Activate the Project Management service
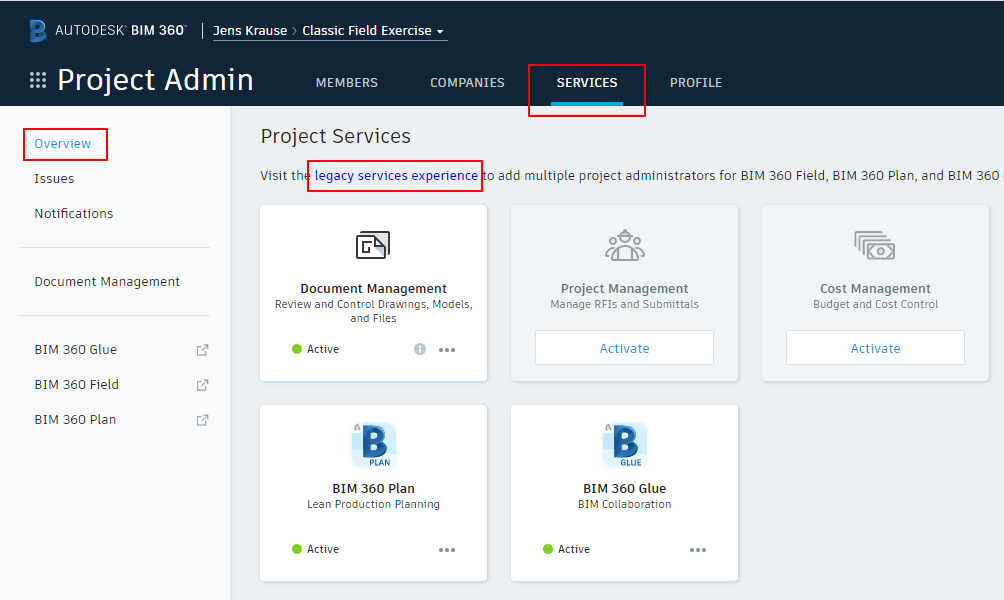Viewport: 1004px width, 600px height. coord(624,348)
